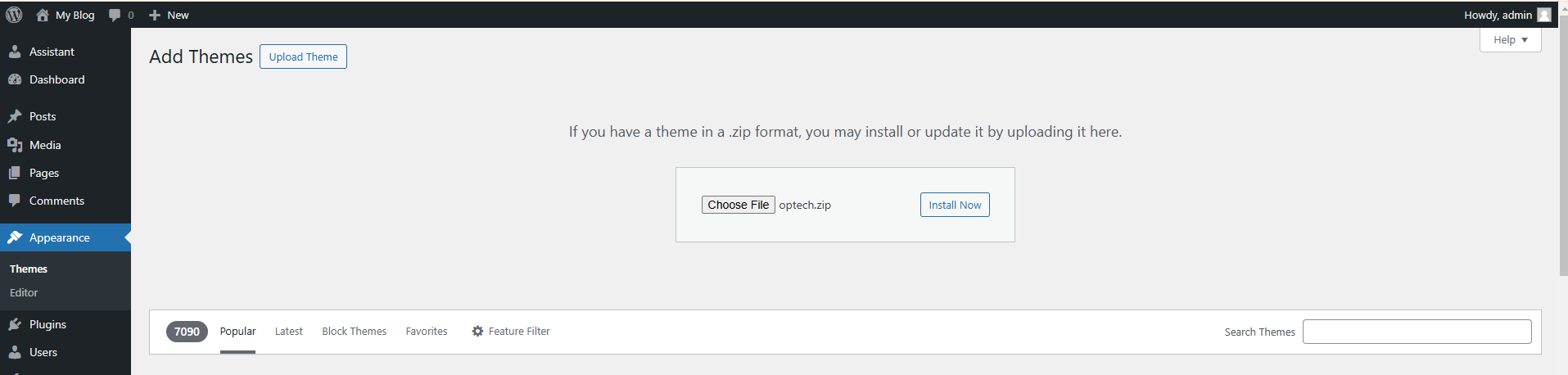Click the Upload Theme button

tap(303, 56)
